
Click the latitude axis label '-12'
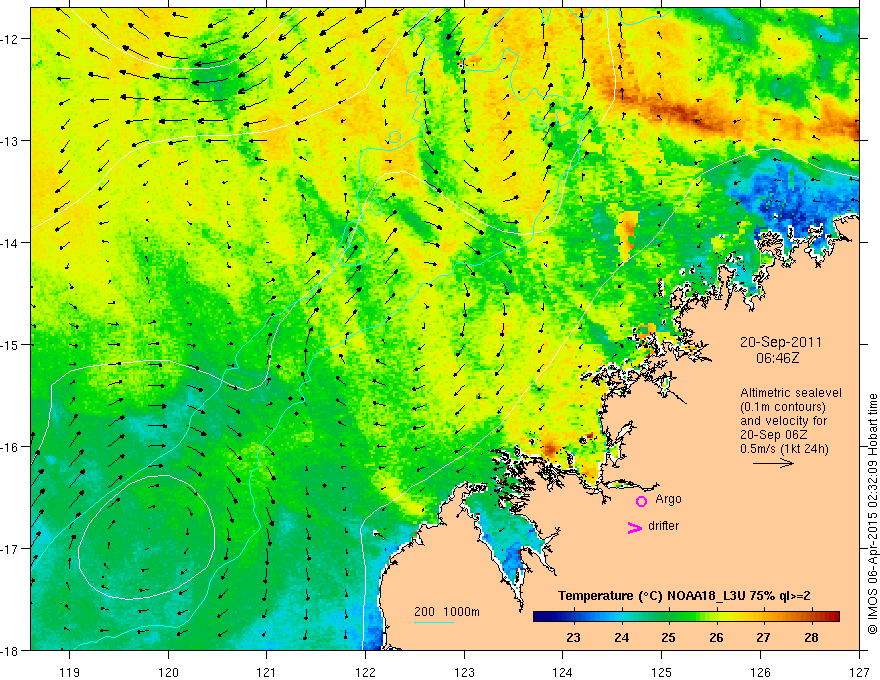11,39
